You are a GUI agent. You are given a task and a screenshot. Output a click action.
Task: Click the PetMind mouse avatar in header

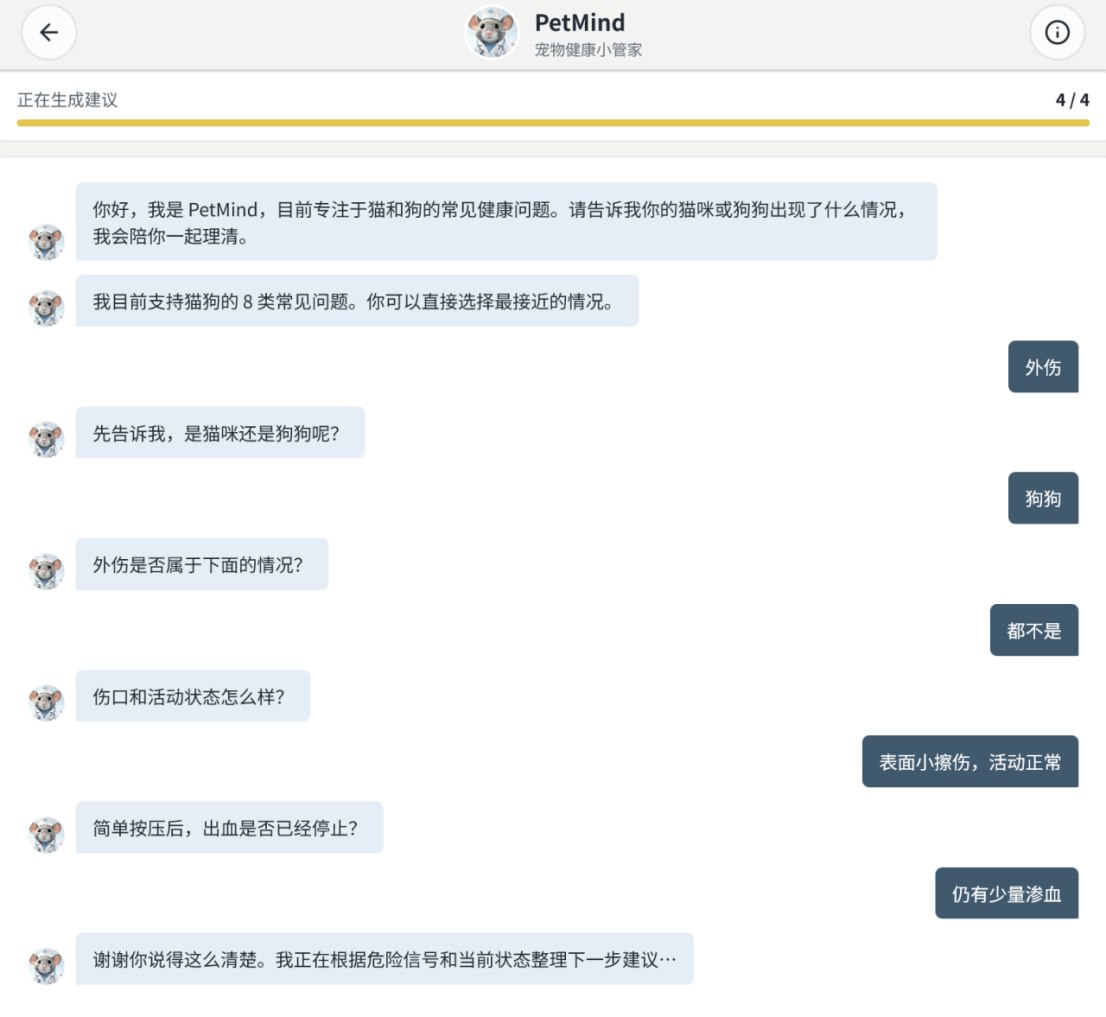coord(492,32)
